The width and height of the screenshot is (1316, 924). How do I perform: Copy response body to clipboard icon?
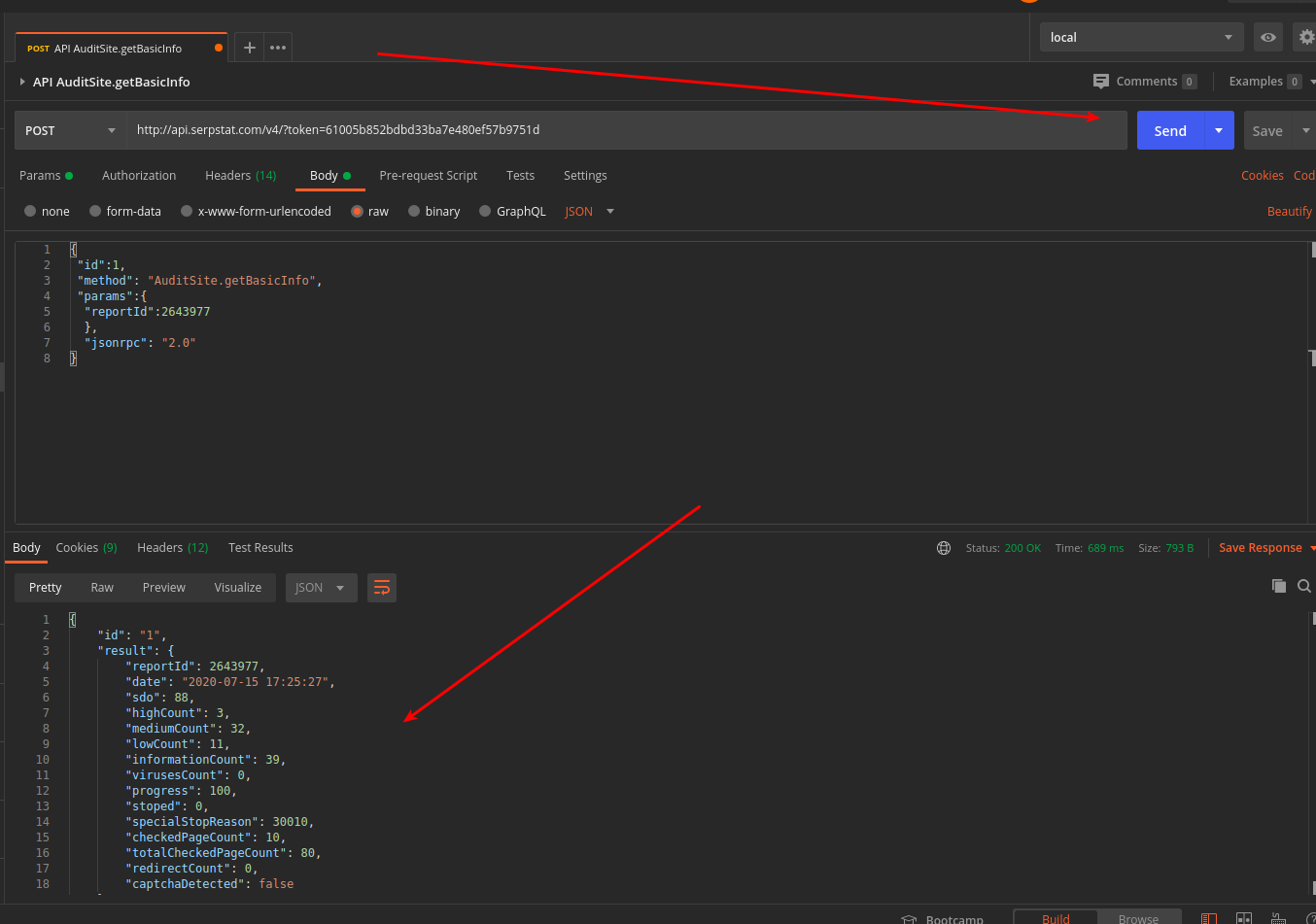[1279, 586]
